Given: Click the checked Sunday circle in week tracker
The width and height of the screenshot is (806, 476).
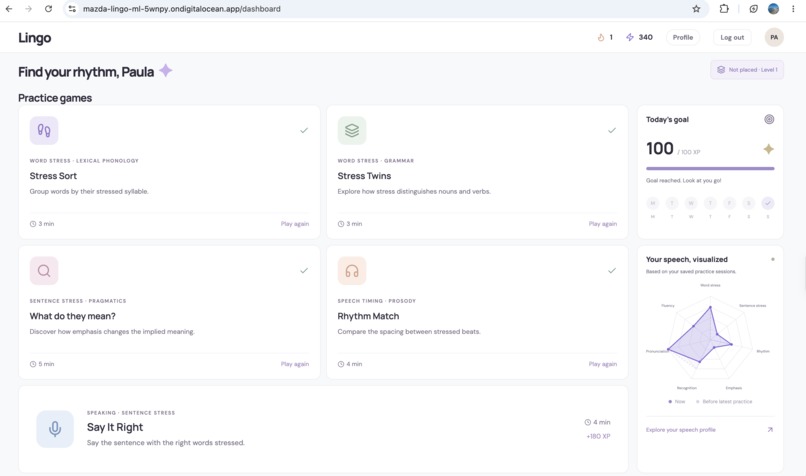Looking at the screenshot, I should pyautogui.click(x=767, y=203).
